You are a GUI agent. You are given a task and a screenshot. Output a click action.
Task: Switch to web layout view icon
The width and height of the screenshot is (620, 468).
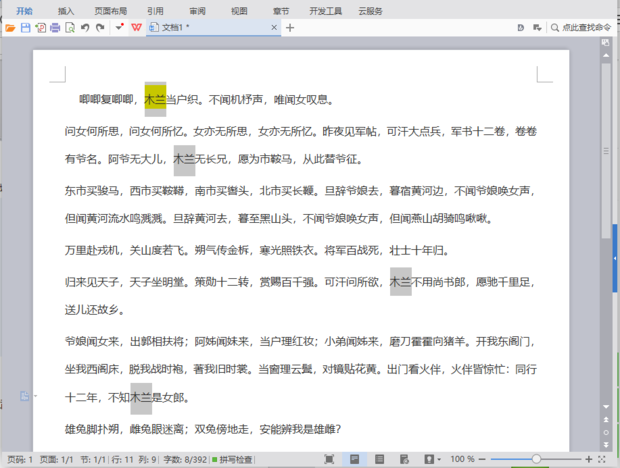404,459
